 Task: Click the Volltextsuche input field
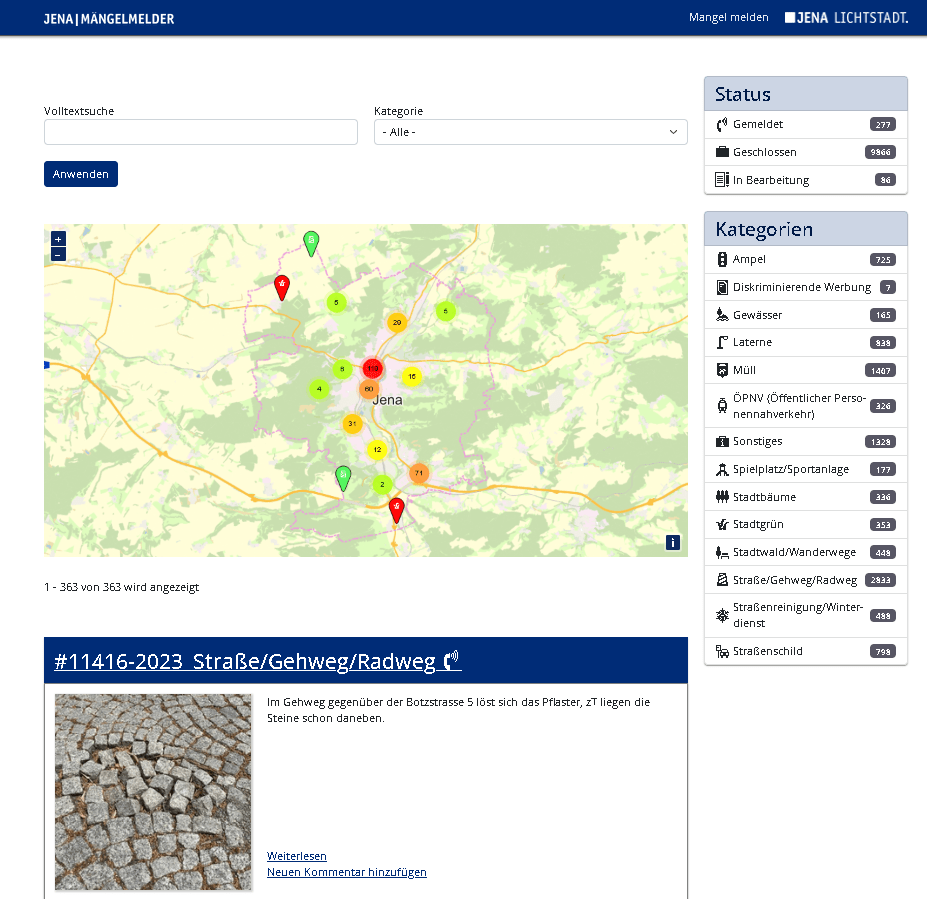200,131
